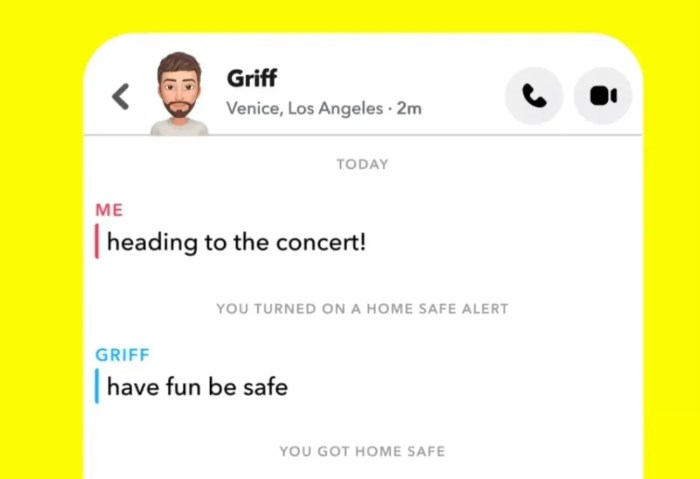Select the "have fun be safe" message

(197, 387)
